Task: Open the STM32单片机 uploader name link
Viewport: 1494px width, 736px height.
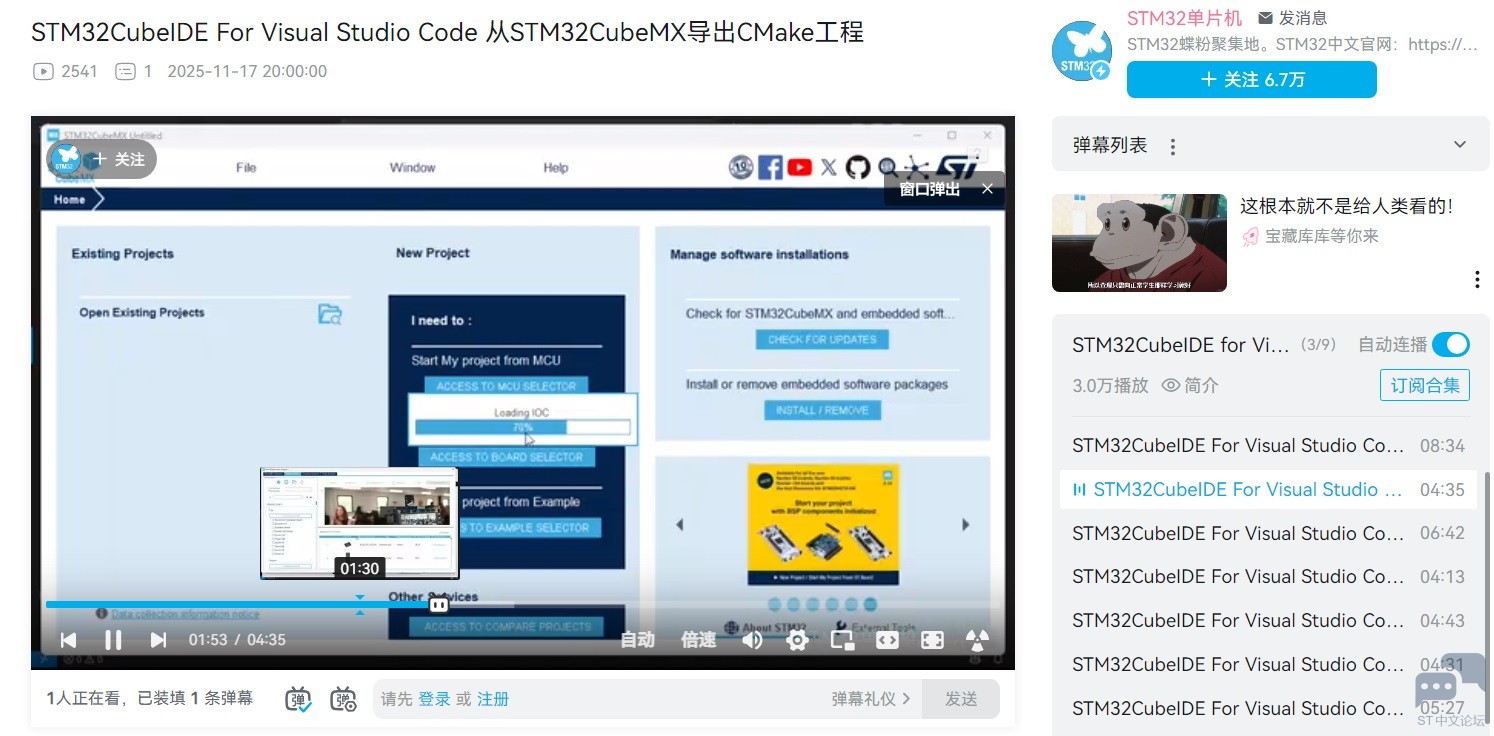Action: click(1184, 18)
